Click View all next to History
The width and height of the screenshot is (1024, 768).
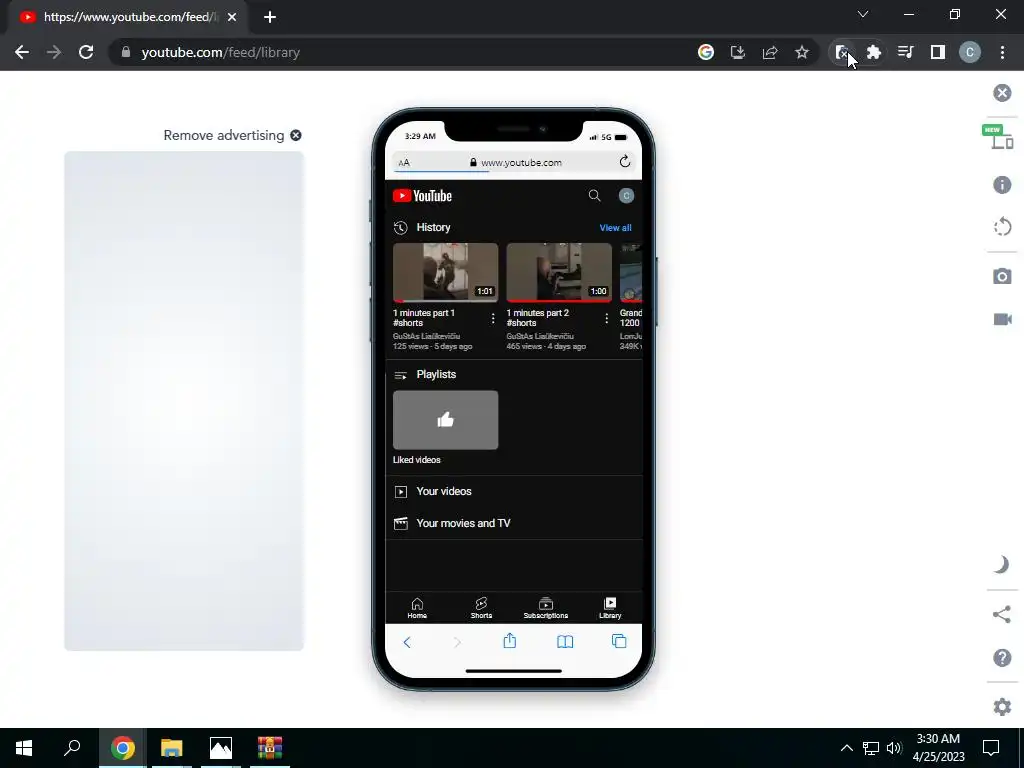click(615, 228)
